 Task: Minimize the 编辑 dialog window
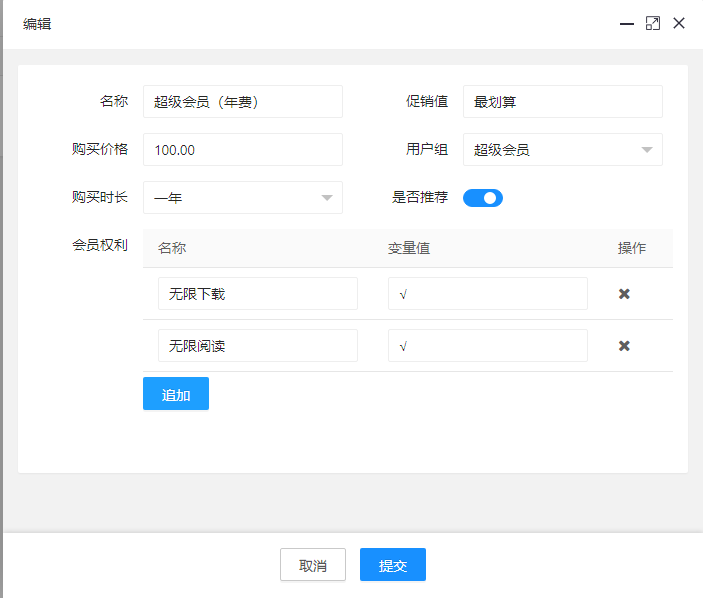tap(627, 23)
